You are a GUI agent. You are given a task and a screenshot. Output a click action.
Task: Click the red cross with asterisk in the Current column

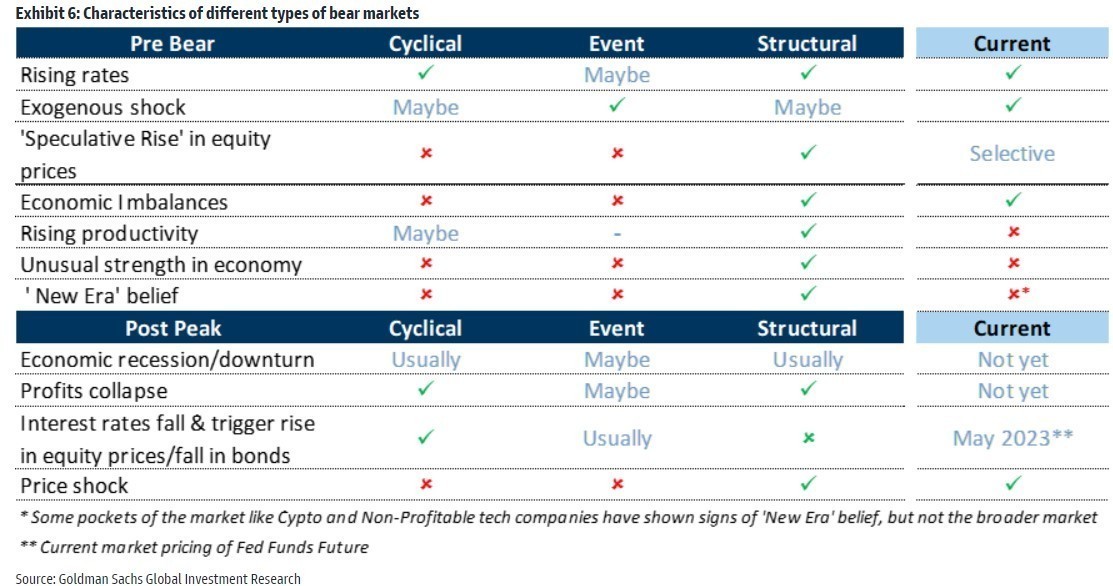[x=1018, y=293]
